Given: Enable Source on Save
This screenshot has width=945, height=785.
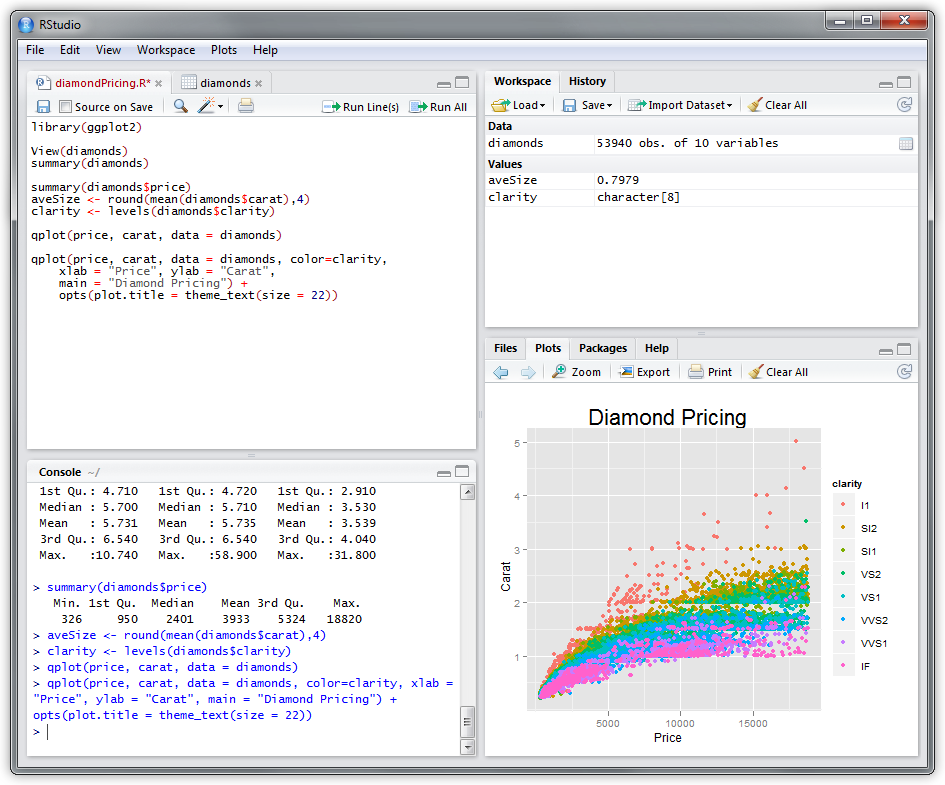Looking at the screenshot, I should 64,106.
